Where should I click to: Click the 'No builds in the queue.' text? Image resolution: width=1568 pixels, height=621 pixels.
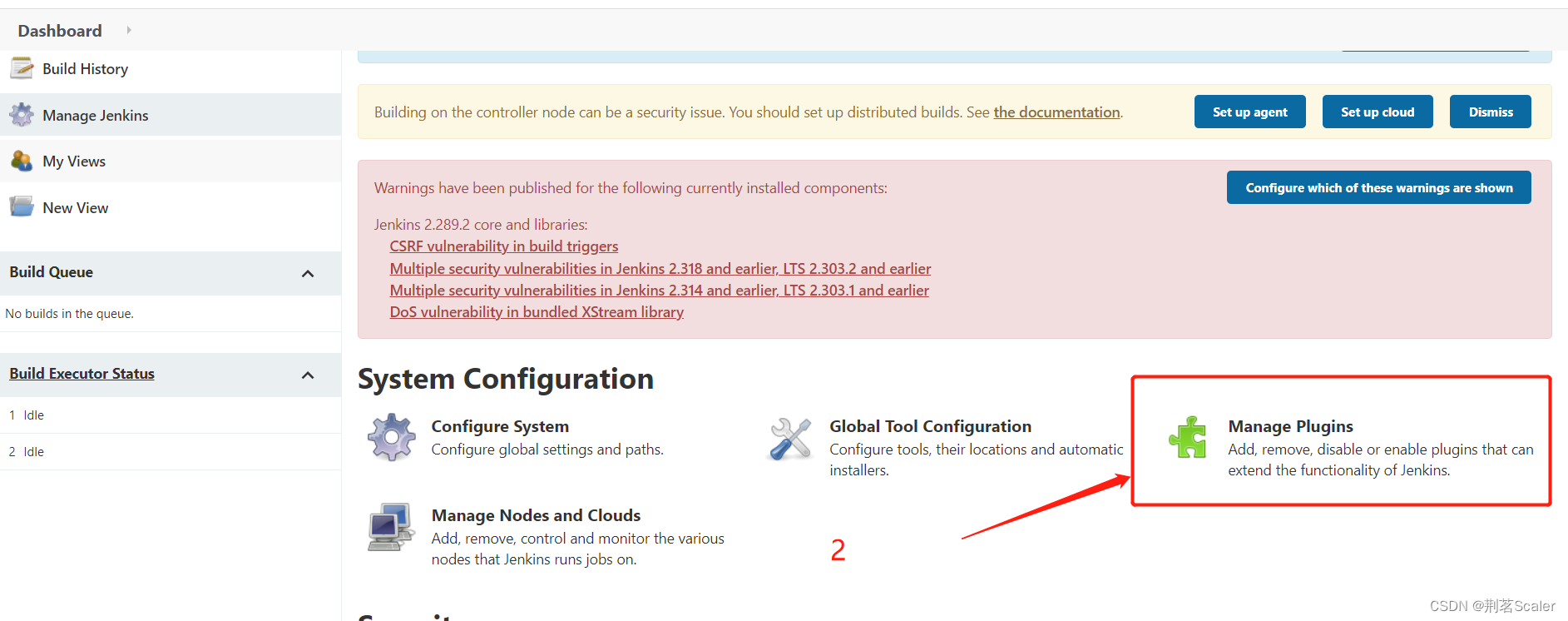click(69, 314)
